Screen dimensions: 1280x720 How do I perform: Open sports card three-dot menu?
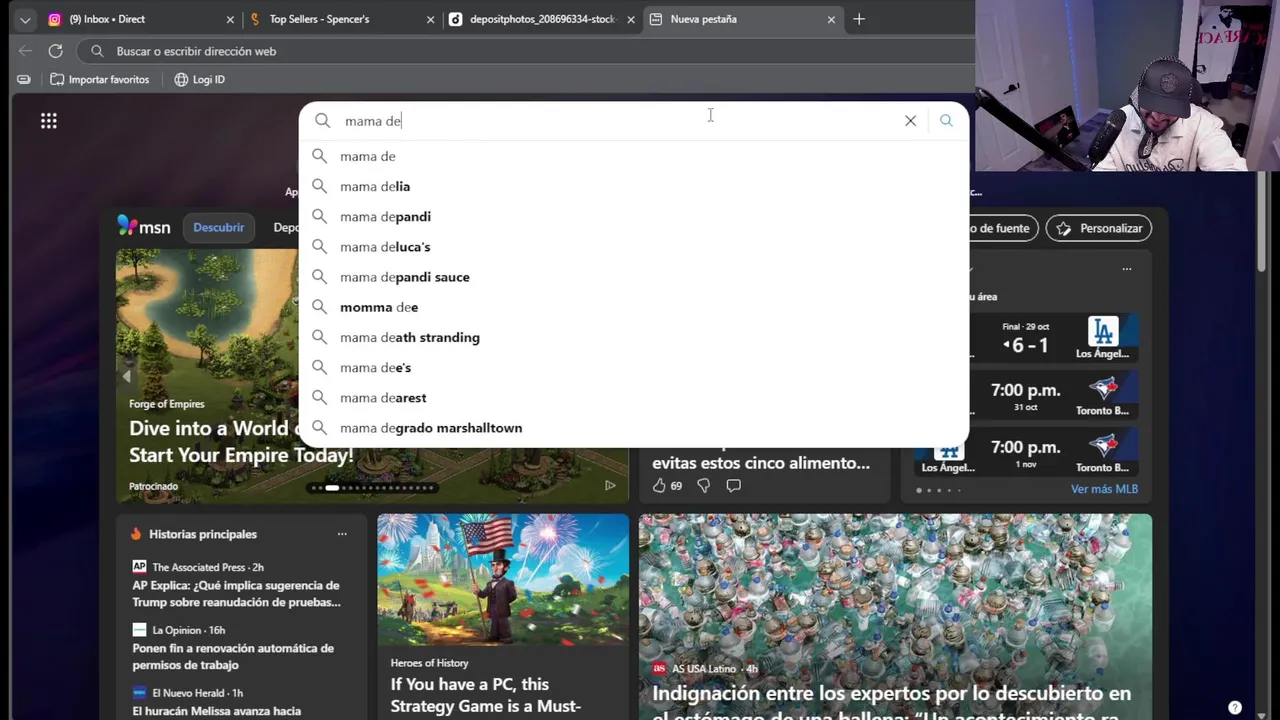click(x=1127, y=269)
